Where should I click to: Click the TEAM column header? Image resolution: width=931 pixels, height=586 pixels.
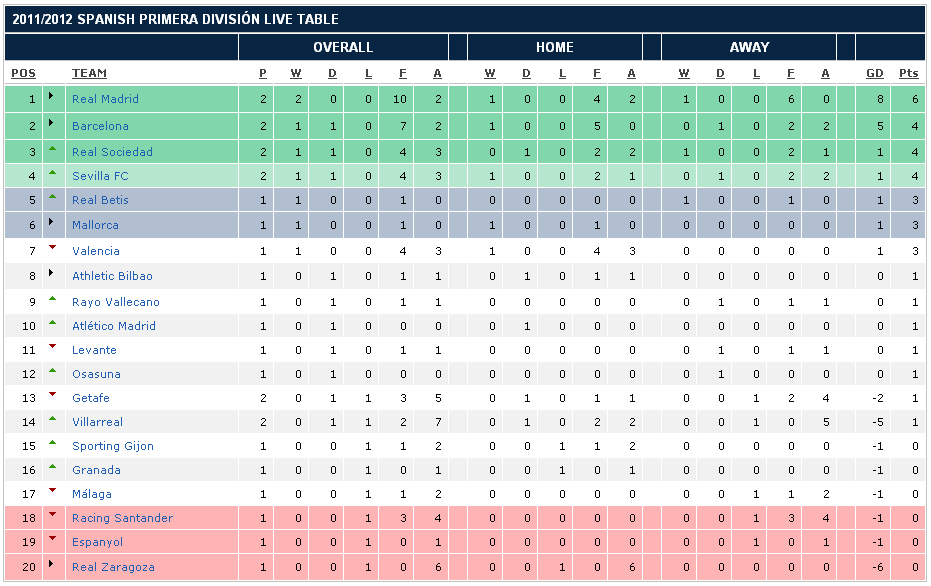coord(89,73)
